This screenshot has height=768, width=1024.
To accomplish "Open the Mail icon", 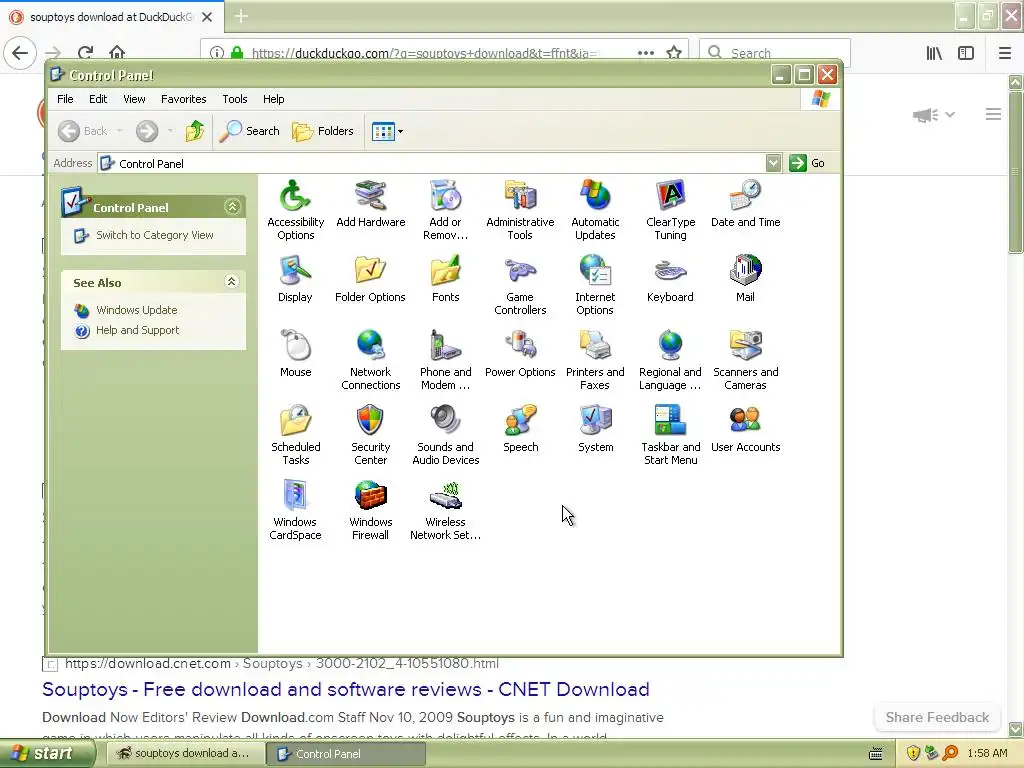I will (745, 279).
